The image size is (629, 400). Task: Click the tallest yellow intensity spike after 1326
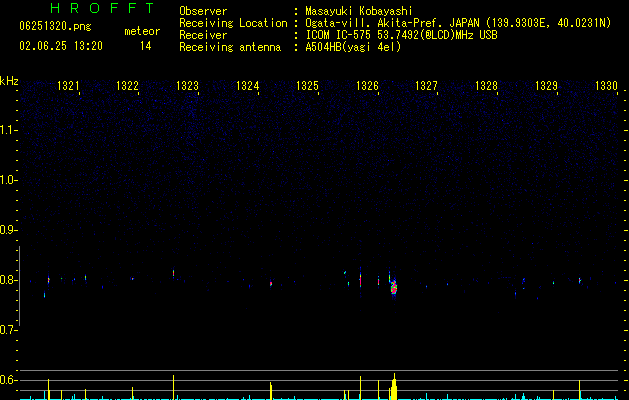click(394, 386)
